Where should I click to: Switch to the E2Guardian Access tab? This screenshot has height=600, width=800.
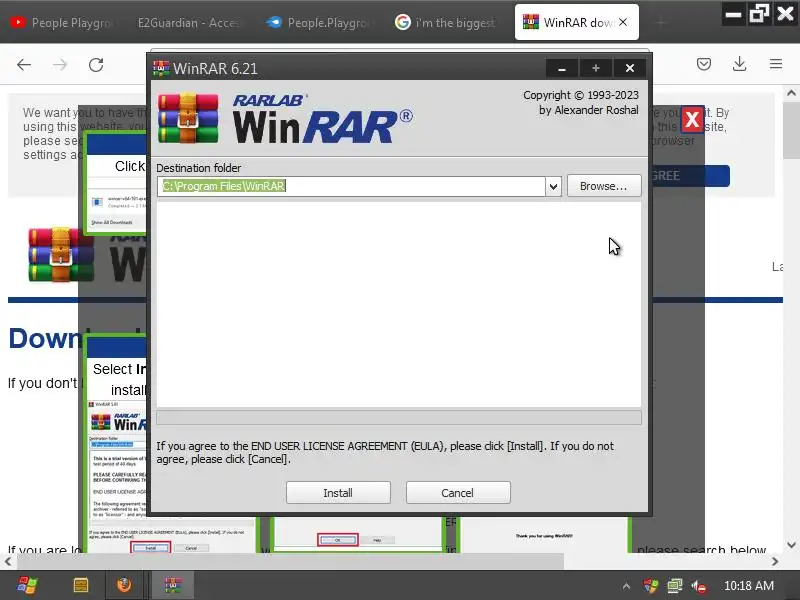coord(188,22)
